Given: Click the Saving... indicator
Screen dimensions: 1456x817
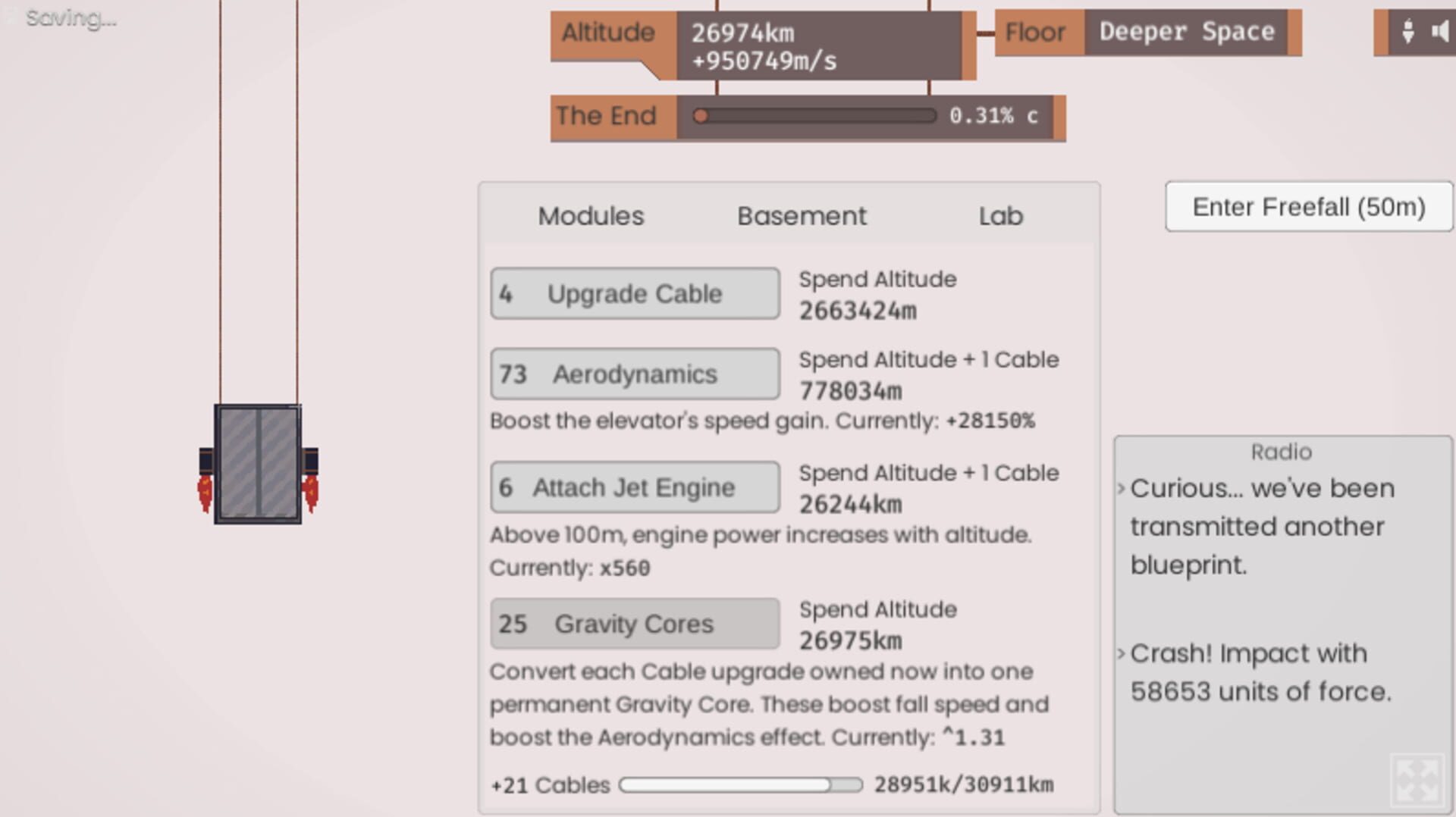Looking at the screenshot, I should 70,18.
